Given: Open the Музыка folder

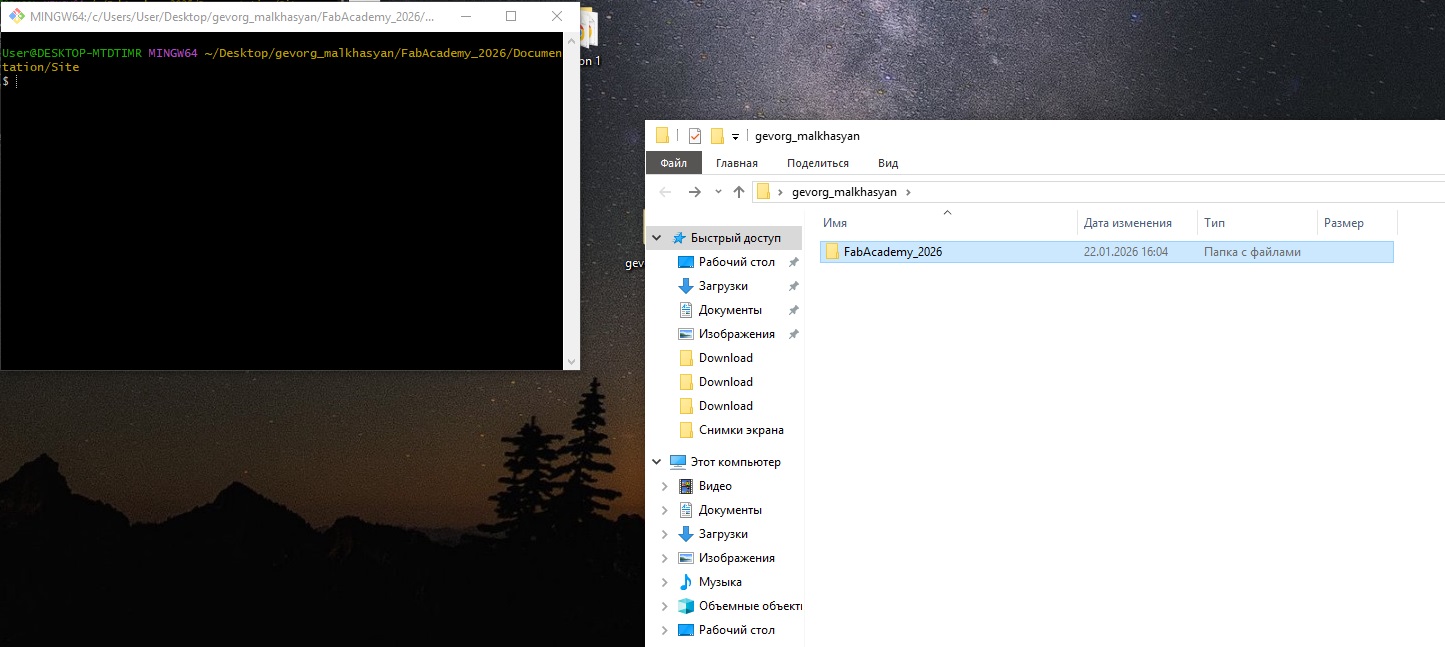Looking at the screenshot, I should pyautogui.click(x=720, y=582).
